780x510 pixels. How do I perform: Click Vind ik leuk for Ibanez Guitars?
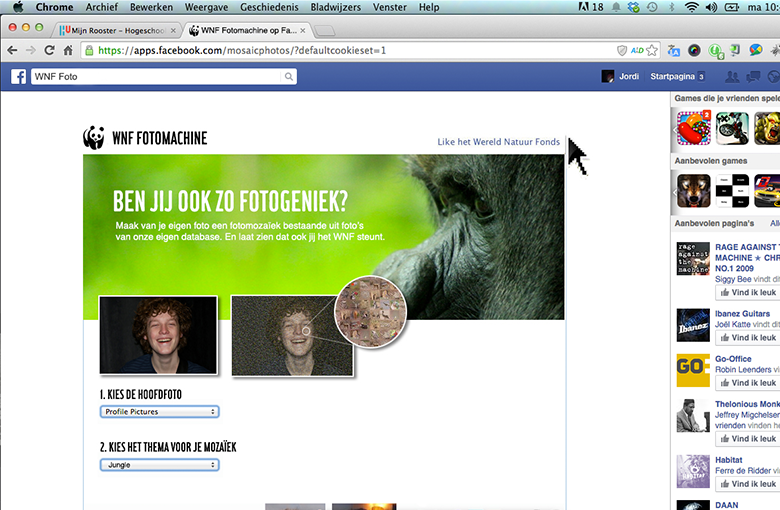(x=748, y=338)
